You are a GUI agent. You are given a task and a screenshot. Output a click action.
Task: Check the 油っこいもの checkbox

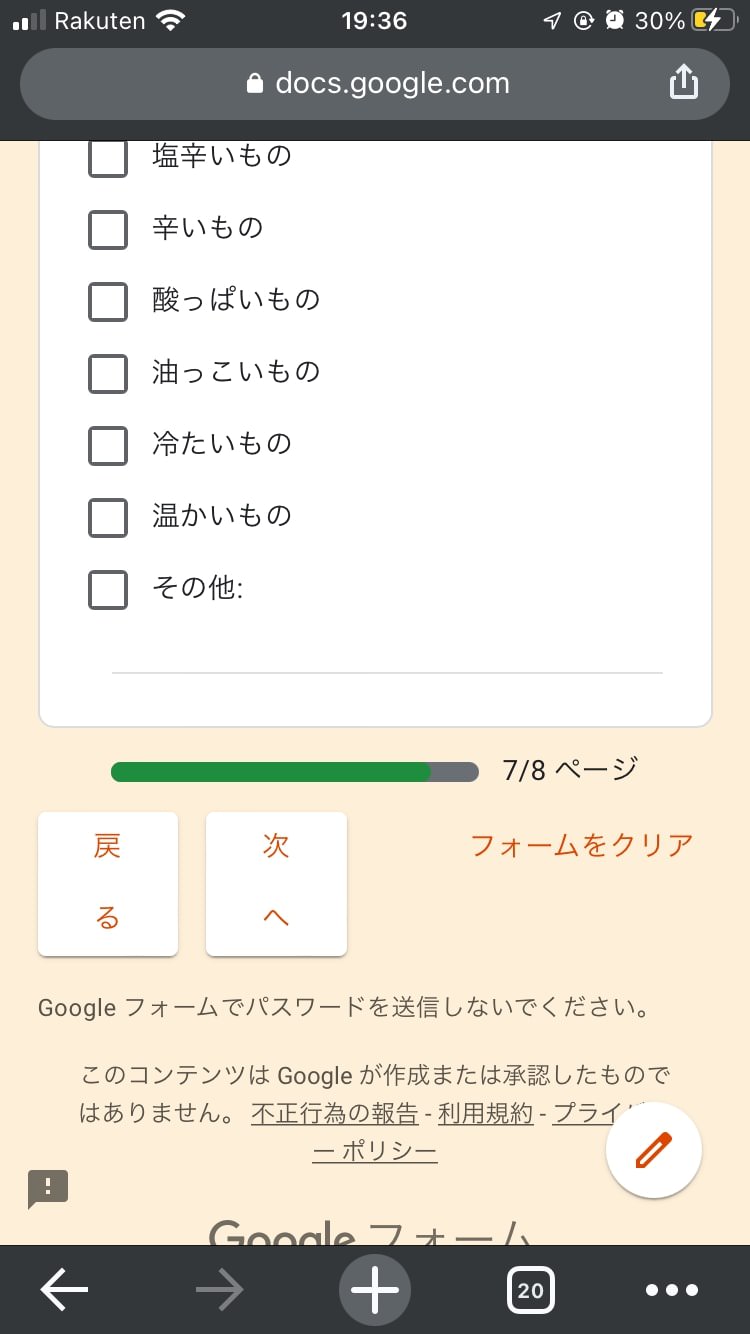pos(108,373)
